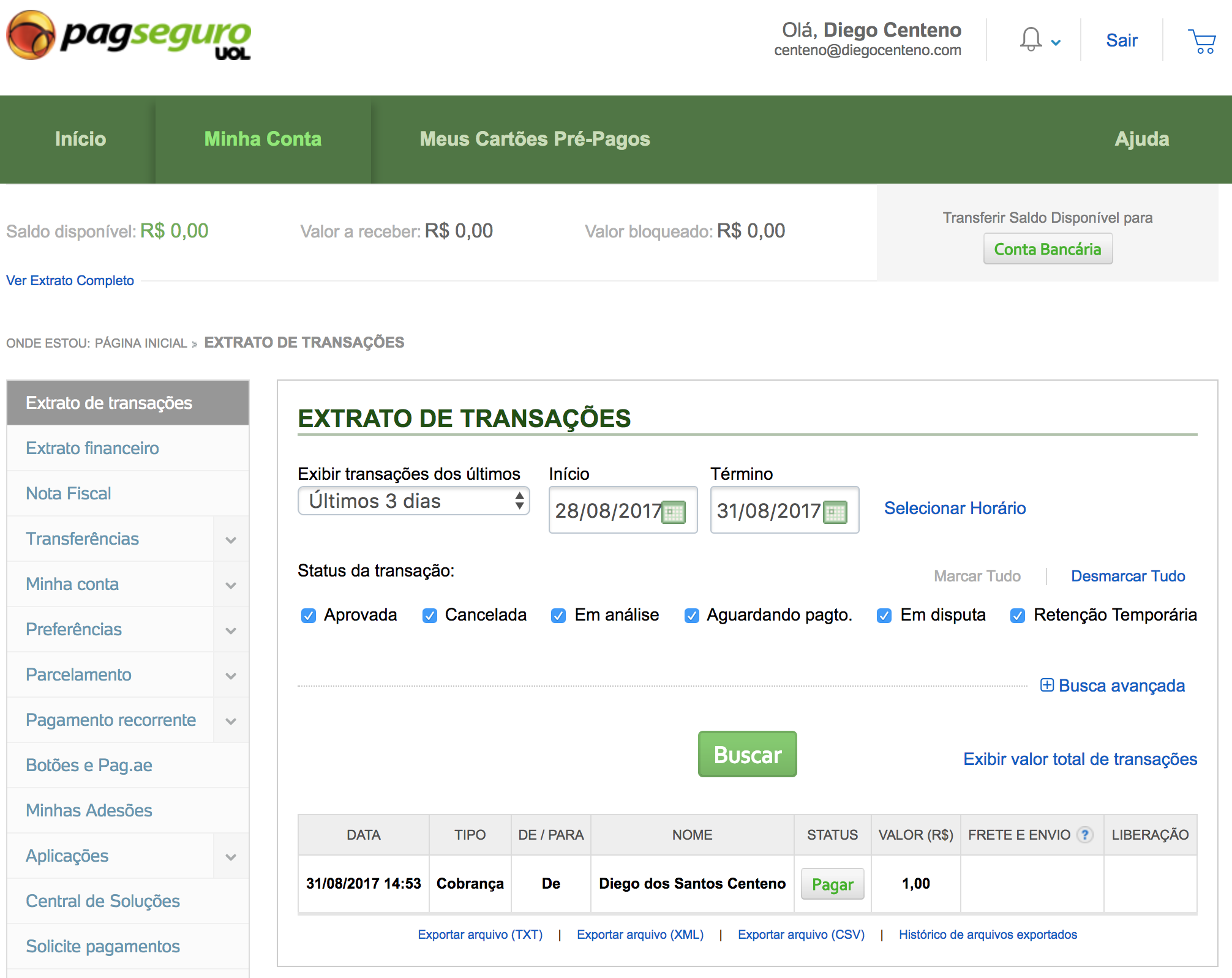Viewport: 1232px width, 978px height.
Task: Toggle the Cancelada checkbox
Action: point(430,616)
